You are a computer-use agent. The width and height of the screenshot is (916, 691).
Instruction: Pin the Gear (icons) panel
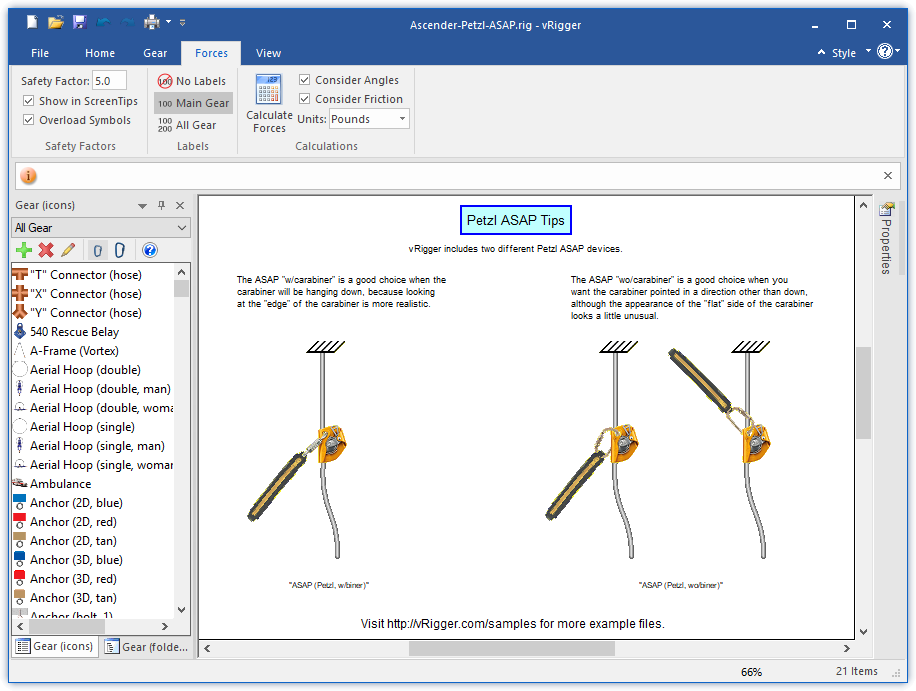(x=161, y=205)
